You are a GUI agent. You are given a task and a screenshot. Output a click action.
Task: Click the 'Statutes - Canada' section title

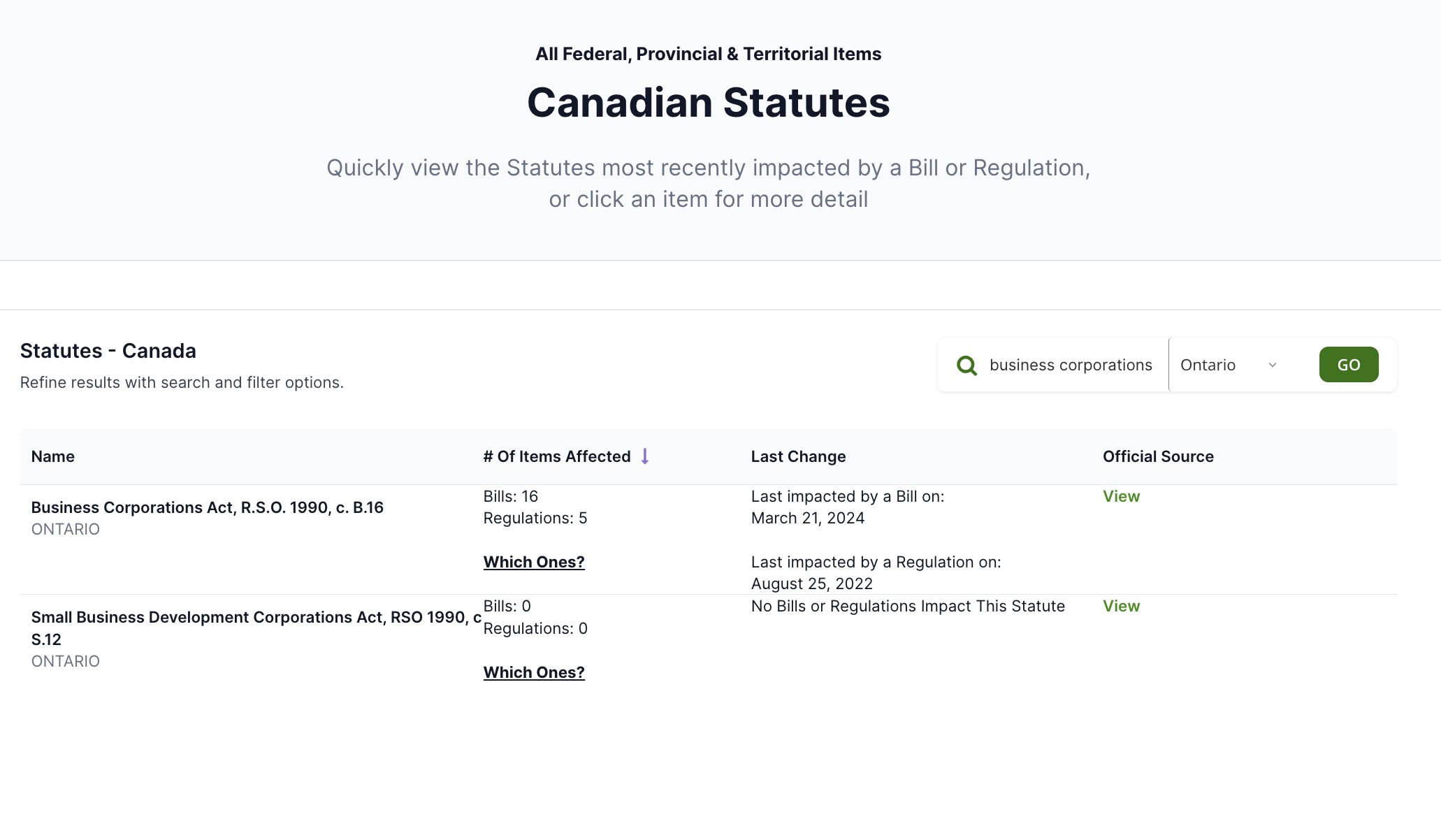(108, 351)
